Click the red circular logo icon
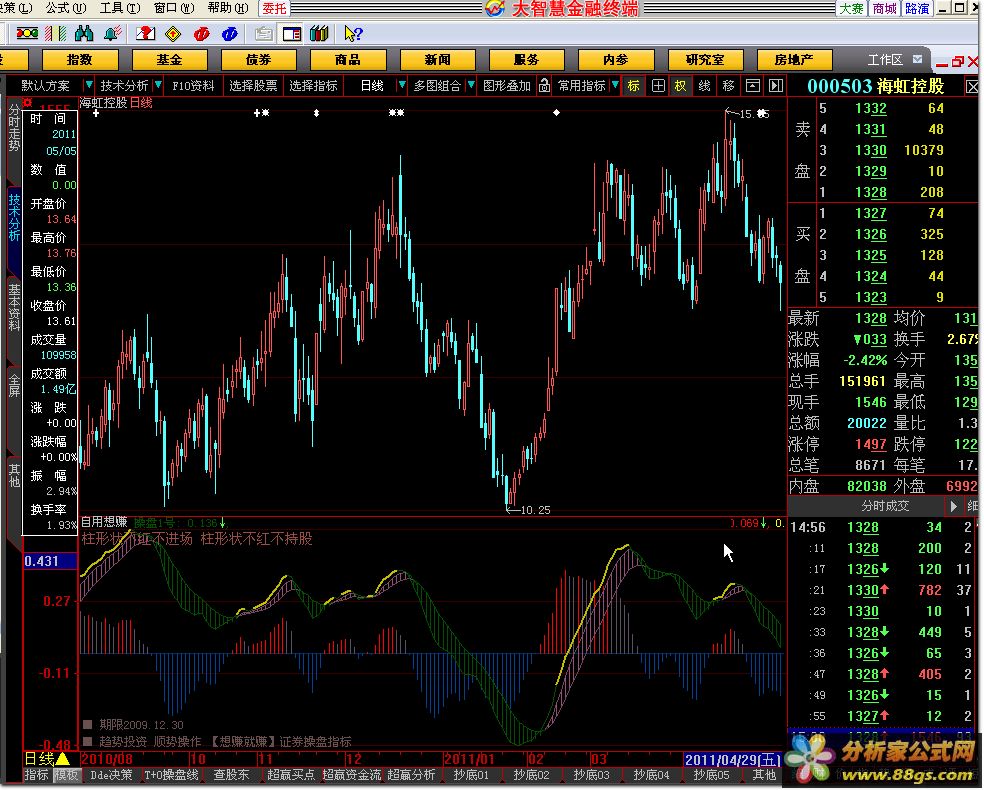984x790 pixels. point(201,33)
